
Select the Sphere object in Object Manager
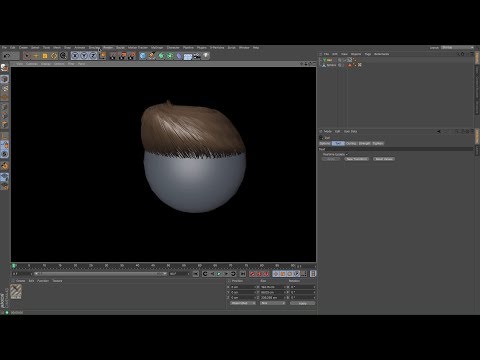tap(331, 65)
